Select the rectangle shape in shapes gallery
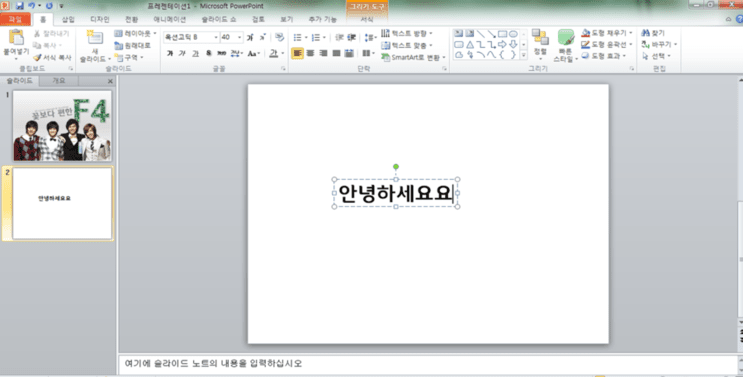The image size is (743, 377). [x=502, y=34]
